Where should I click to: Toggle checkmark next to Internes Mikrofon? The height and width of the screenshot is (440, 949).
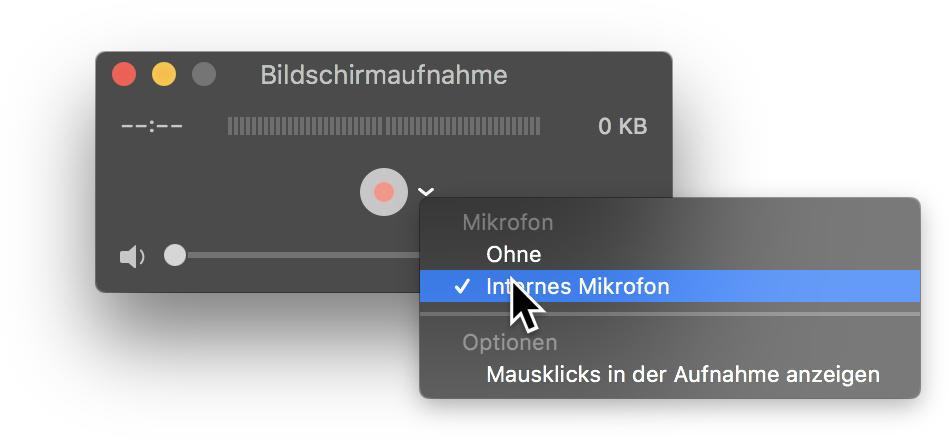coord(462,286)
